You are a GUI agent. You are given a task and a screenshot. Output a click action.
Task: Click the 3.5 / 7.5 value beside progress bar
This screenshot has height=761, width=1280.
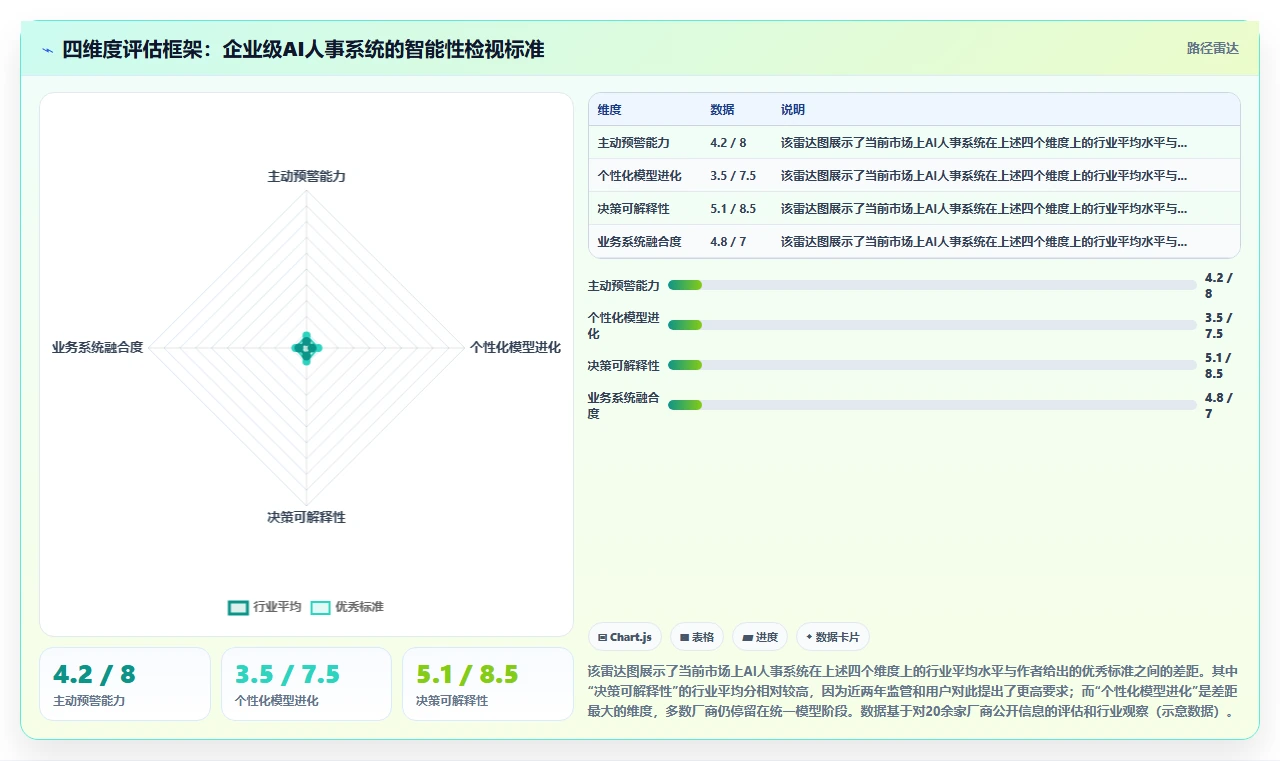click(1219, 326)
